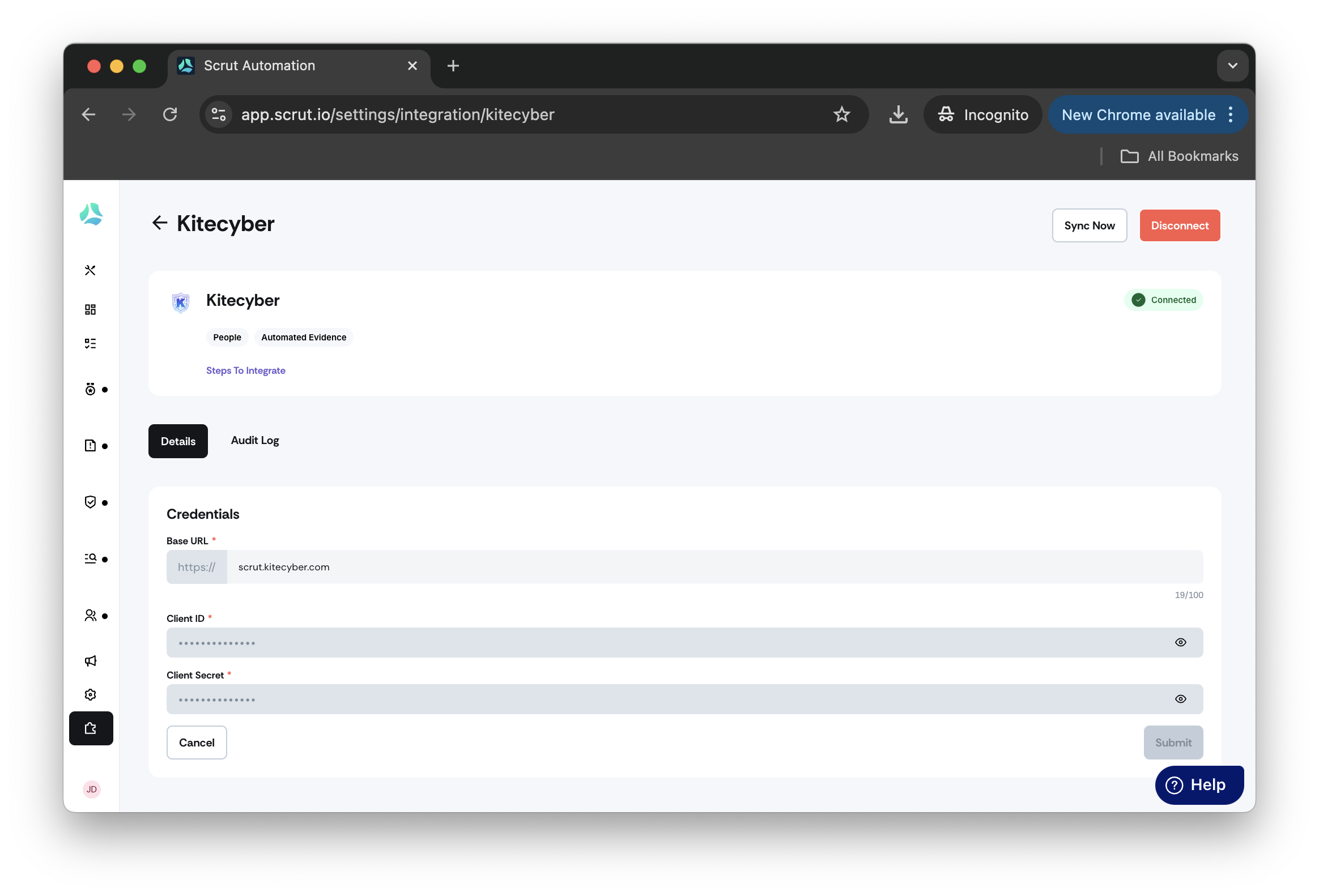
Task: Open the checklist tasks icon in sidebar
Action: pos(90,343)
